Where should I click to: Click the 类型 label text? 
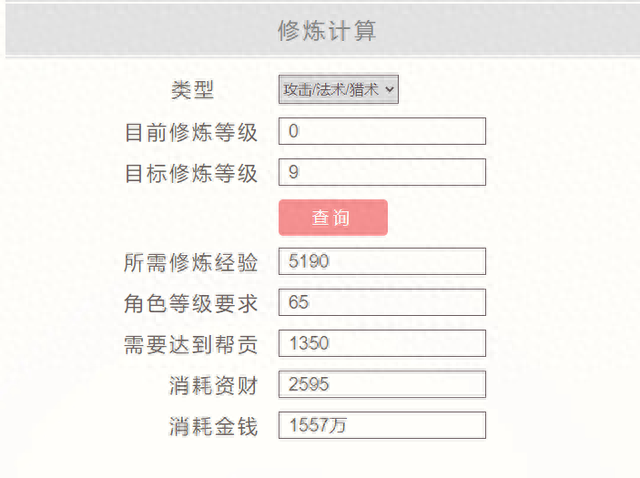tap(192, 90)
